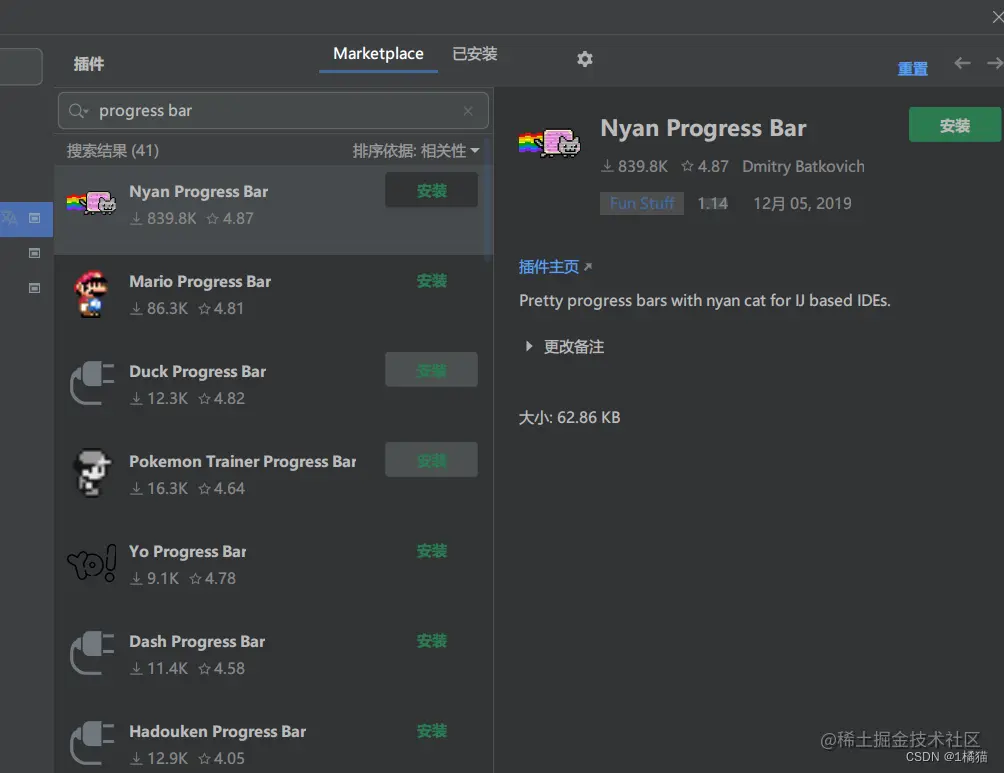Install Mario Progress Bar
1004x773 pixels.
432,281
